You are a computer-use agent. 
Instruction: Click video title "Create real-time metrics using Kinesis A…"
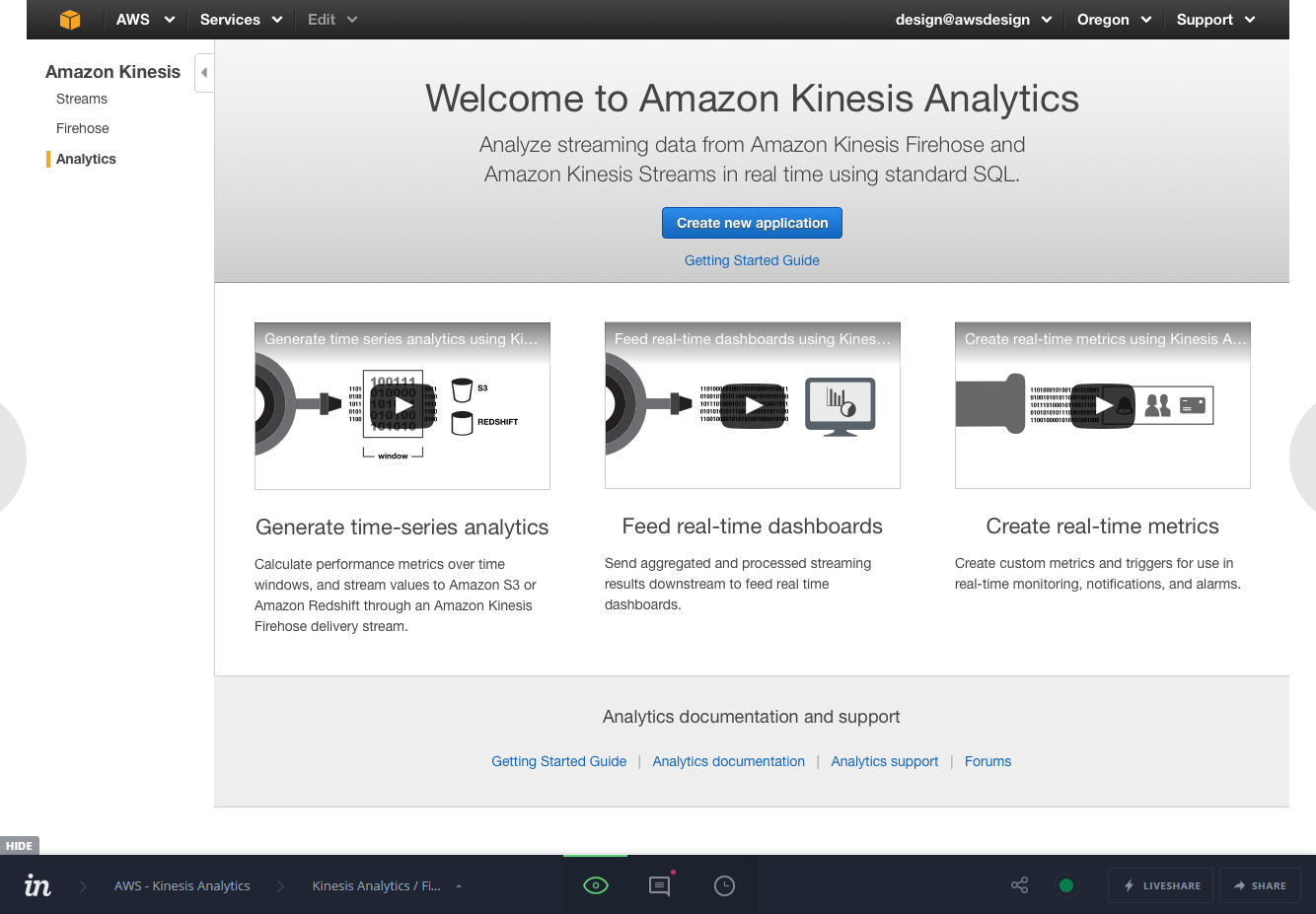pos(1106,339)
